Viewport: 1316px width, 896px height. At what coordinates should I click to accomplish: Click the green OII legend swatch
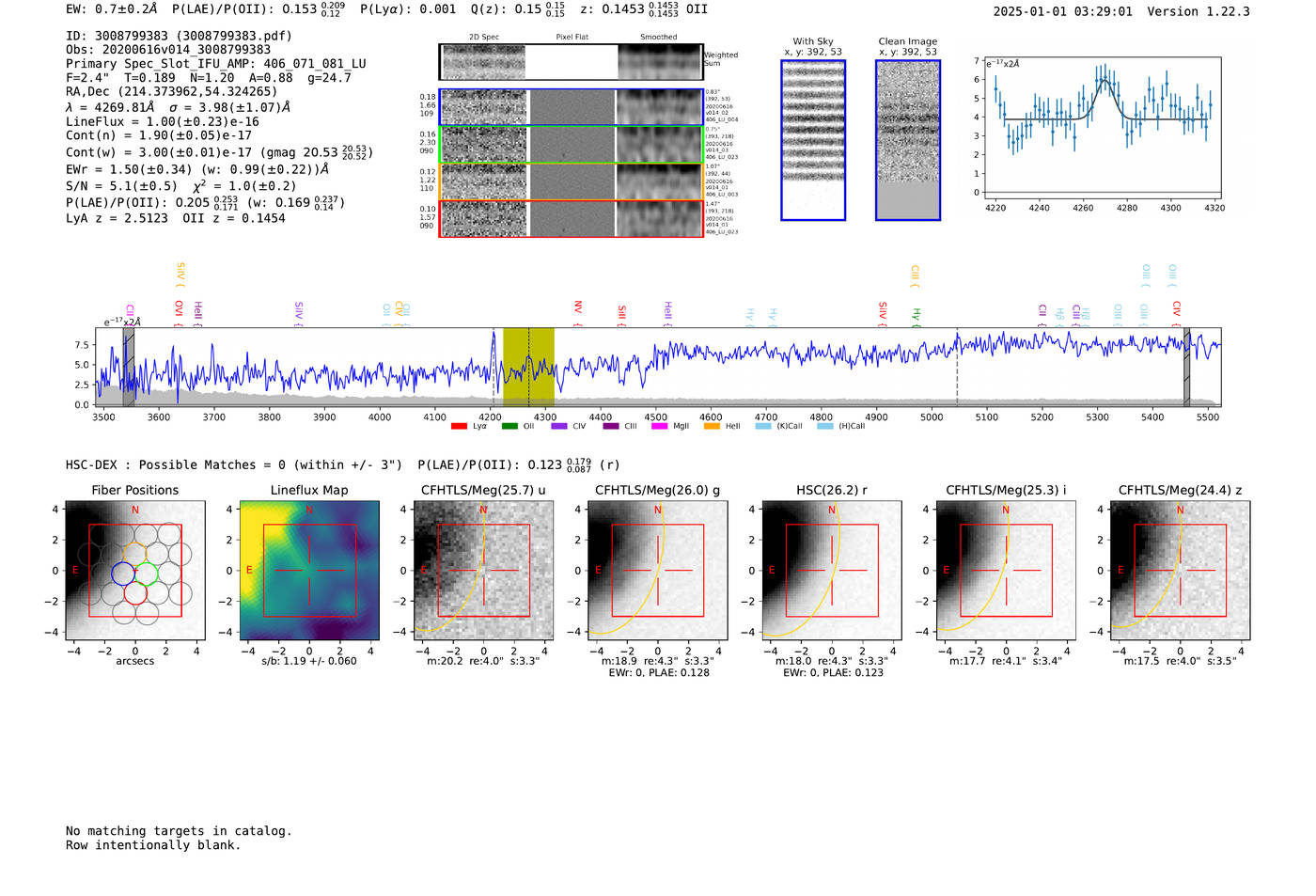pyautogui.click(x=509, y=427)
